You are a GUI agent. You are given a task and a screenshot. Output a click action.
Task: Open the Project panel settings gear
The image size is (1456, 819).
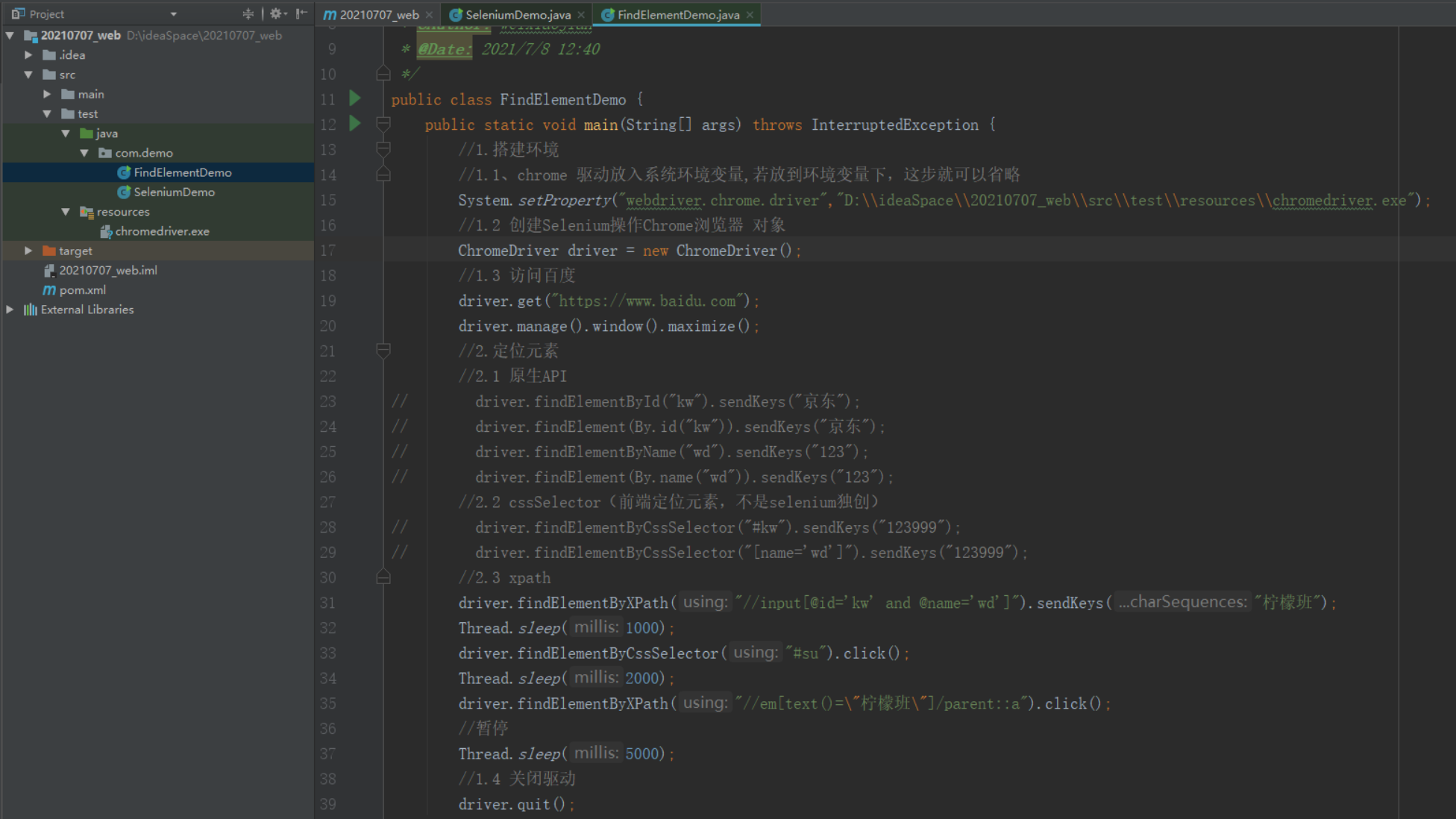click(x=276, y=13)
